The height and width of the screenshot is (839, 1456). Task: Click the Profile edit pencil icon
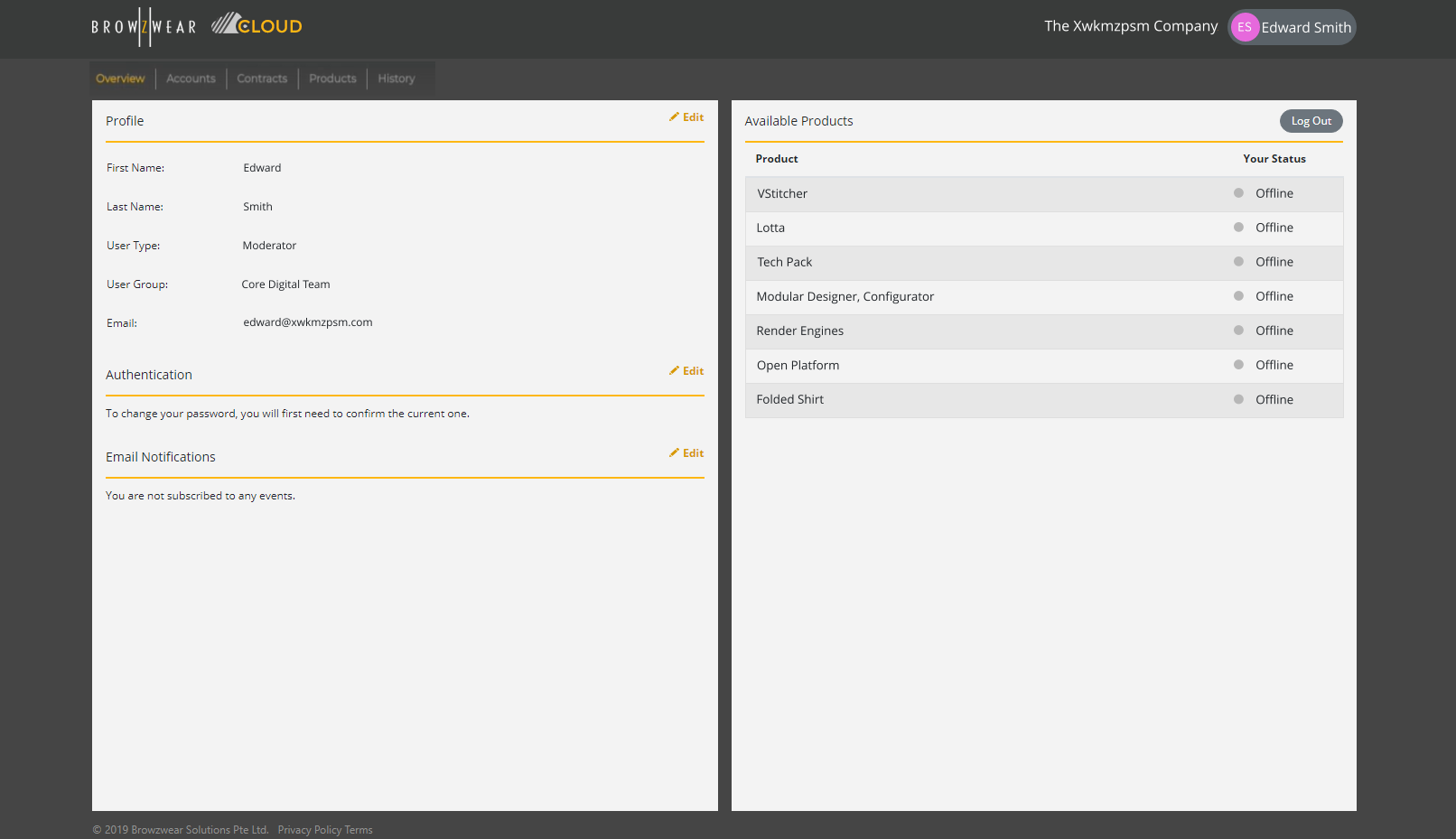pos(674,117)
